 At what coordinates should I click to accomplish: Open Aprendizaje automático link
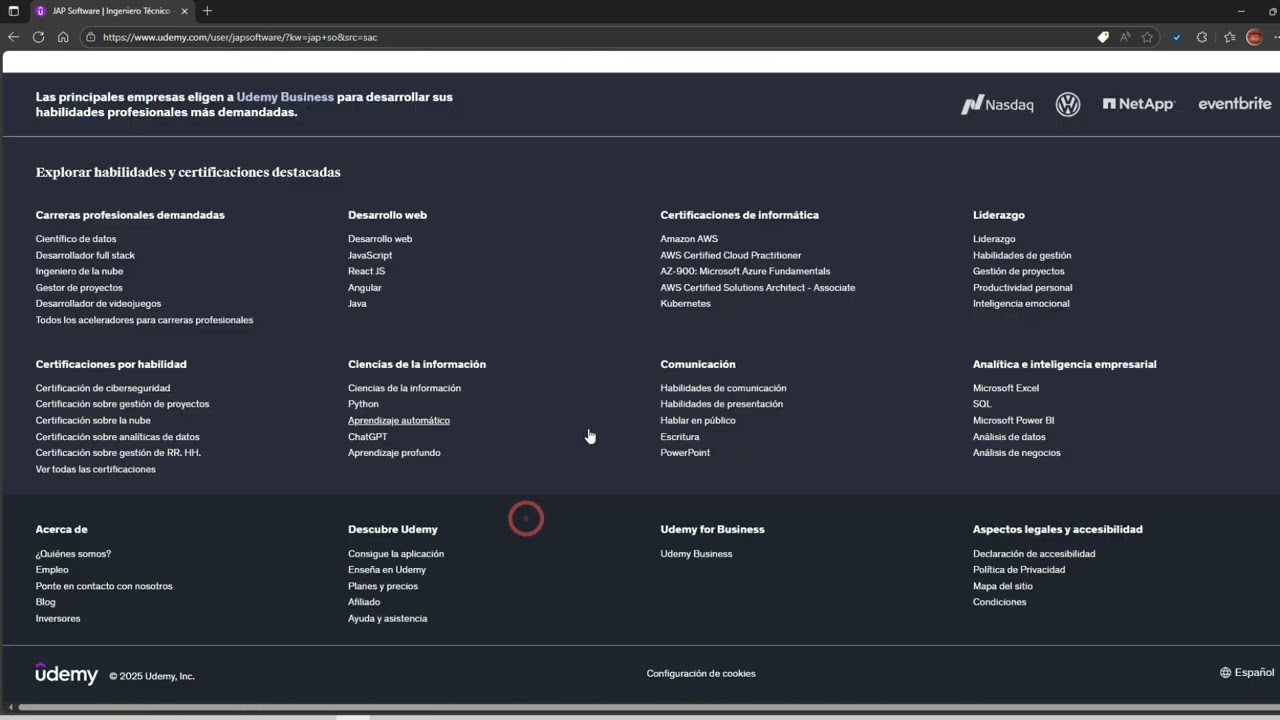pos(399,421)
